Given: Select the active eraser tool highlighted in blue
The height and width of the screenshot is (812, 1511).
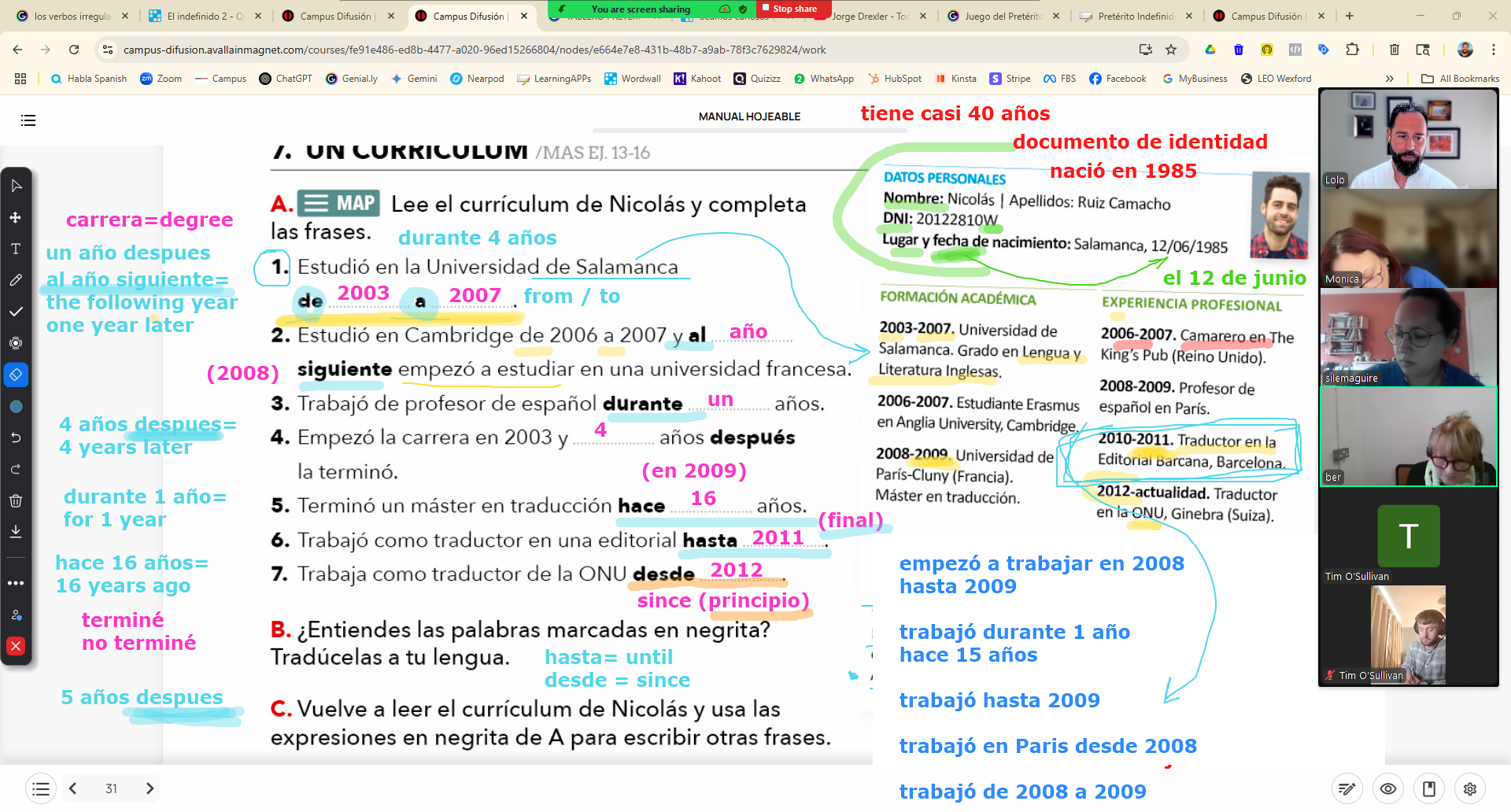Looking at the screenshot, I should [16, 375].
